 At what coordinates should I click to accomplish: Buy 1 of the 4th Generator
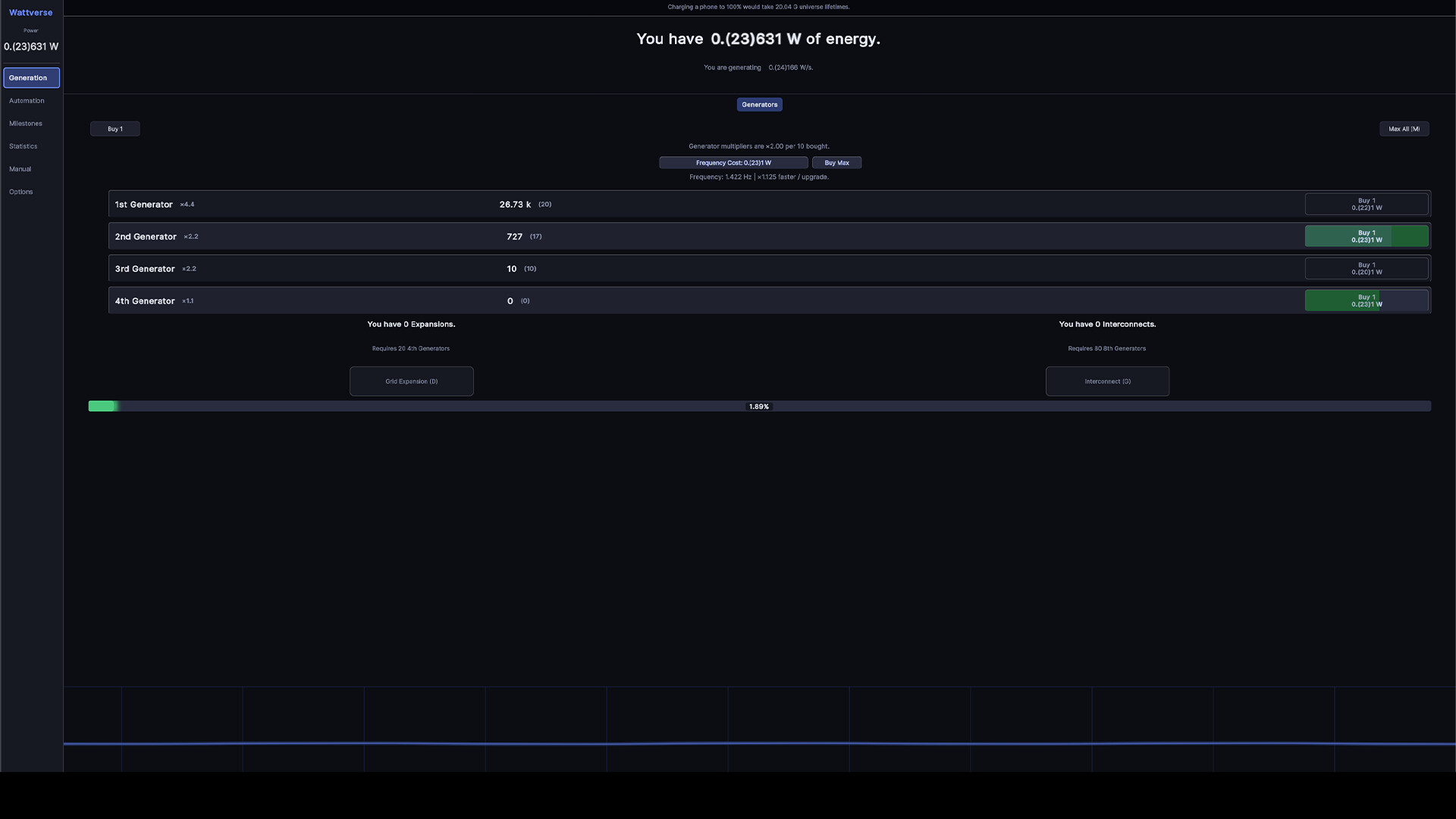1367,300
